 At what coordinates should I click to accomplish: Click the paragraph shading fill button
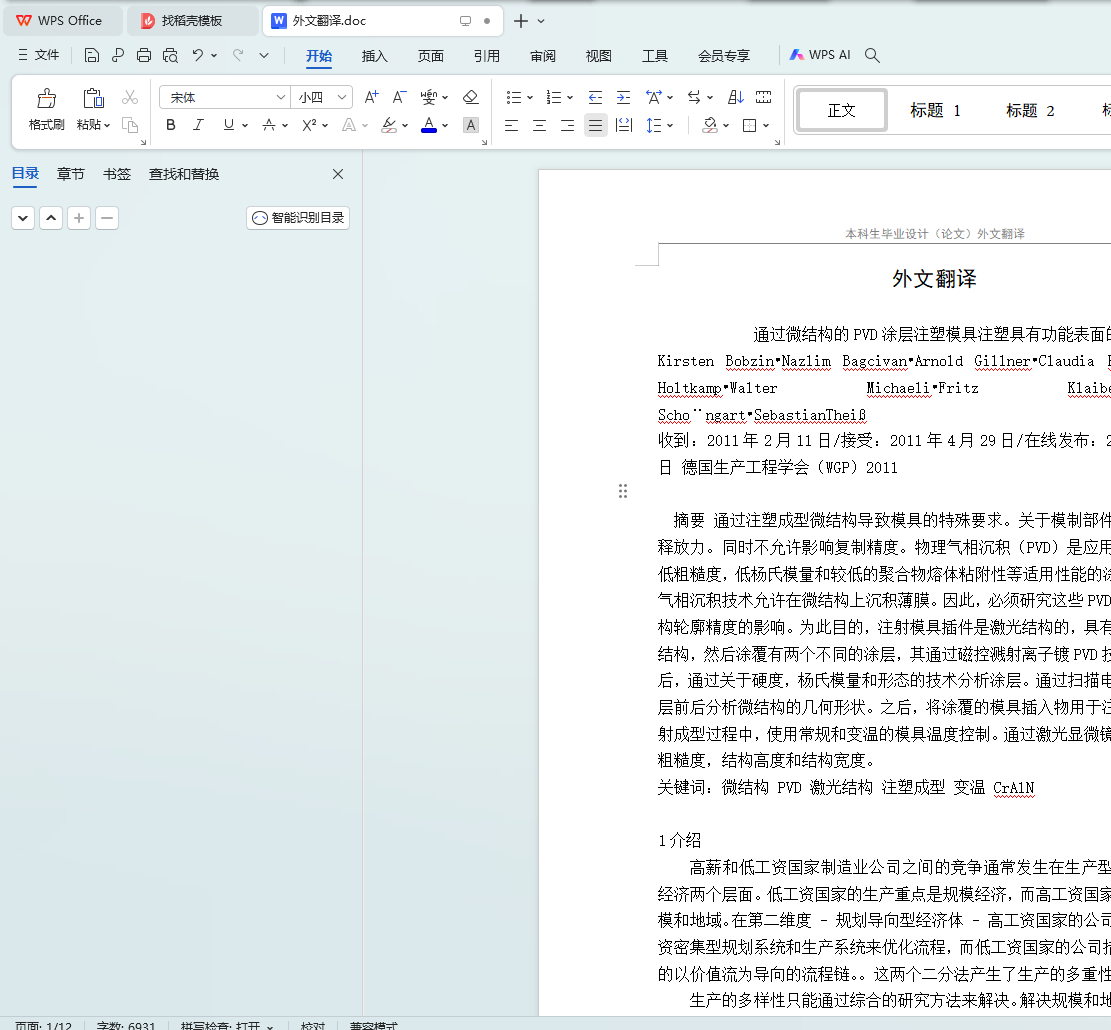point(710,125)
